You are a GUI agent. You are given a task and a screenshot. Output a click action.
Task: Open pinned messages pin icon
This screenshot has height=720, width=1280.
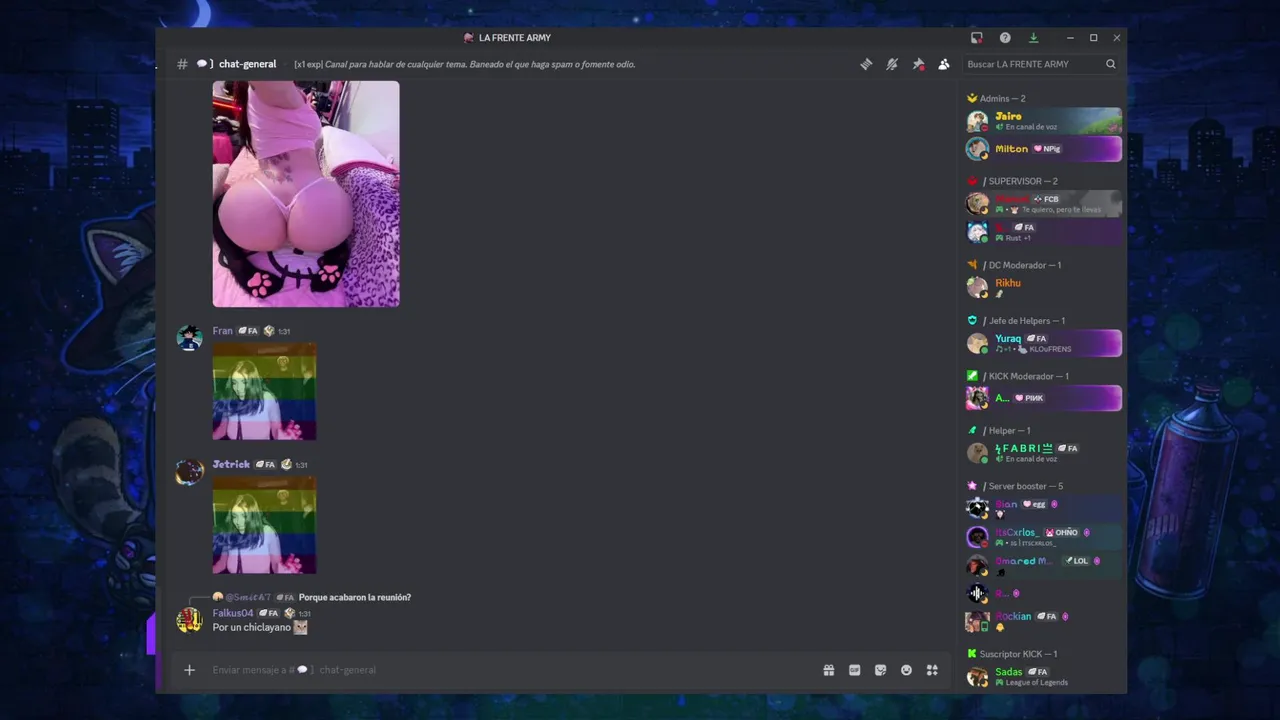coord(918,64)
